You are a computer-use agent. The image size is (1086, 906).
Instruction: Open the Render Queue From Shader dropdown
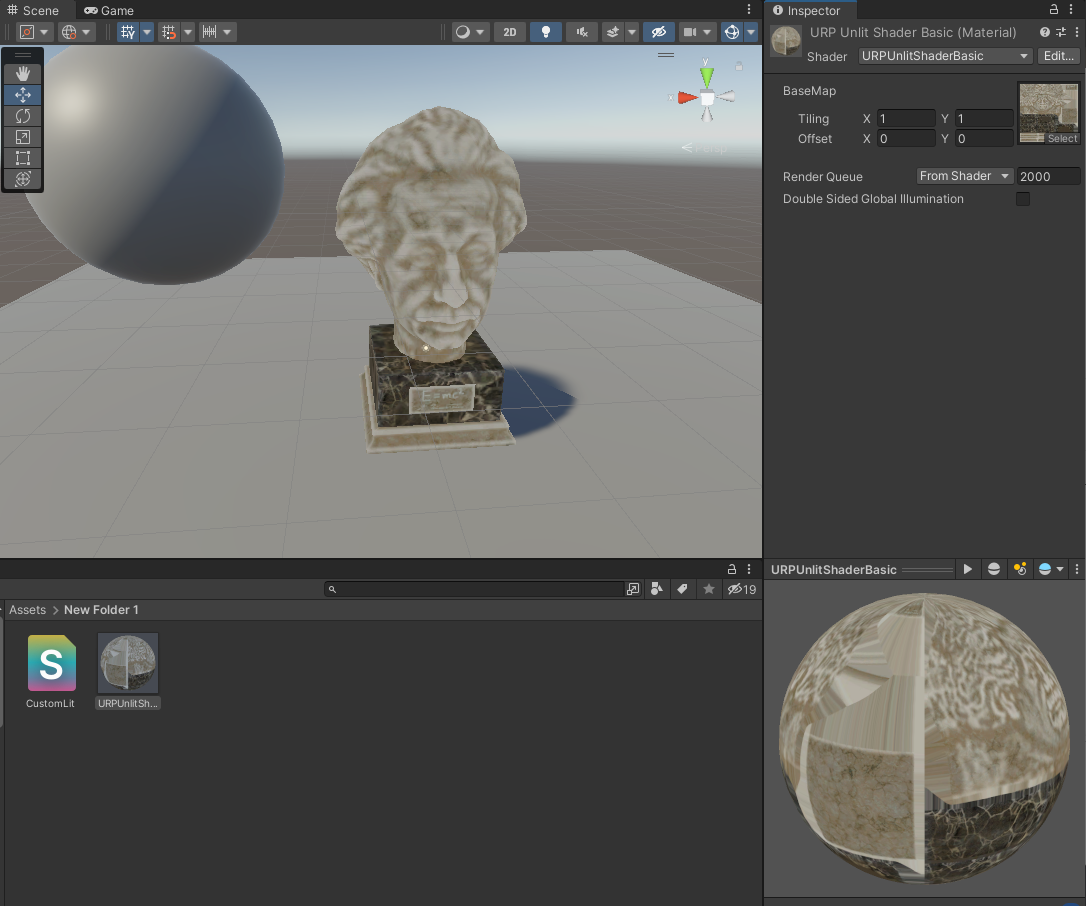click(965, 176)
